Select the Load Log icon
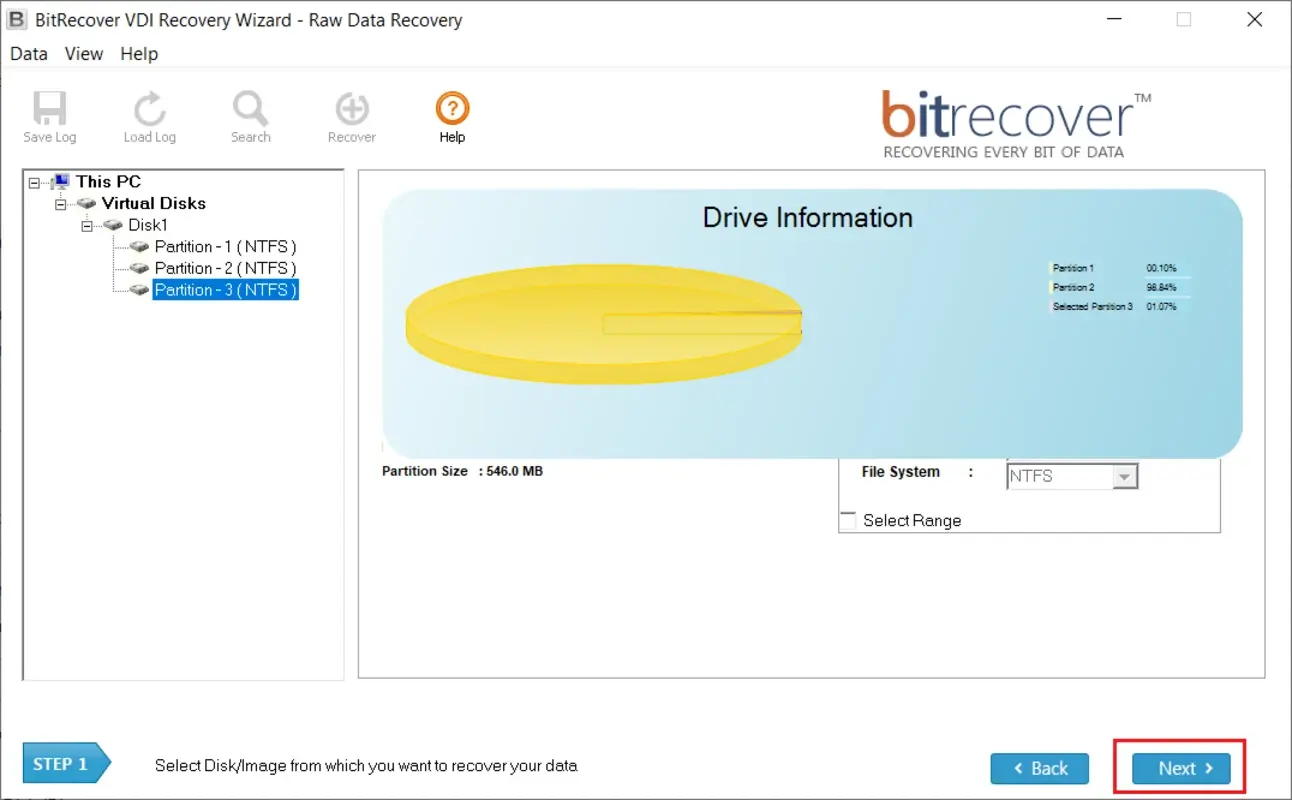The image size is (1292, 800). 149,113
